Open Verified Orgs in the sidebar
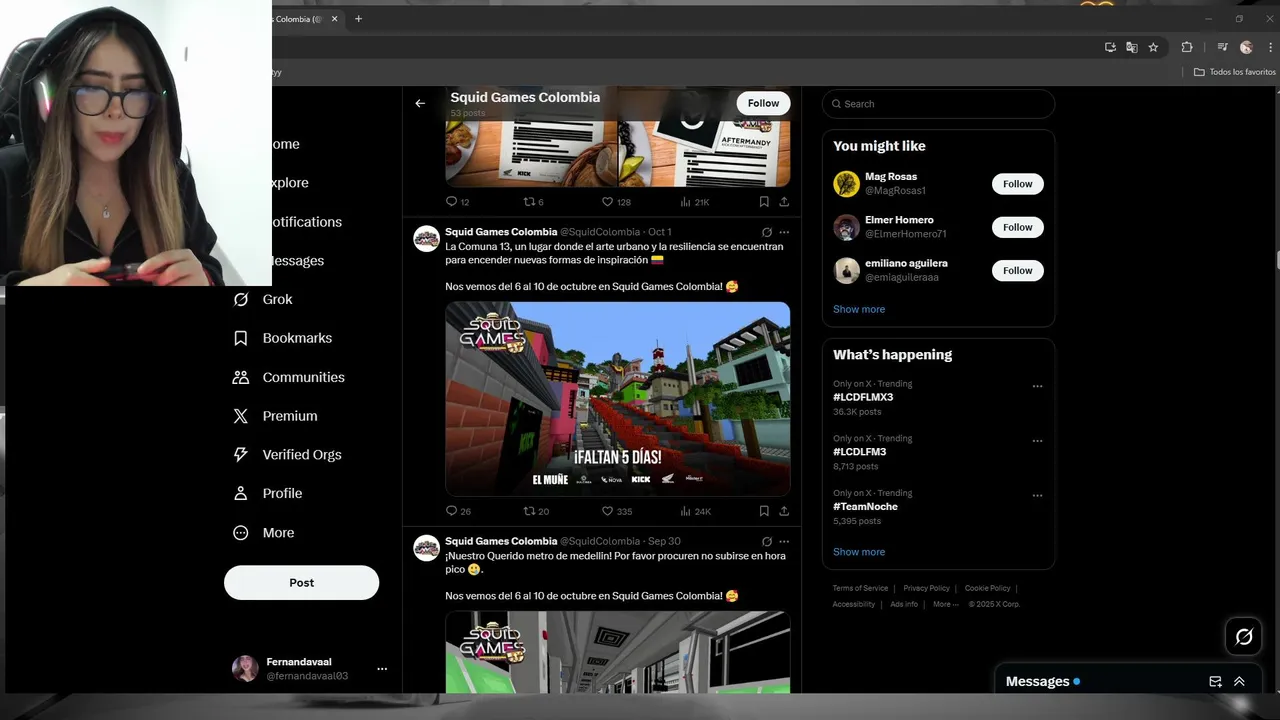 287,454
